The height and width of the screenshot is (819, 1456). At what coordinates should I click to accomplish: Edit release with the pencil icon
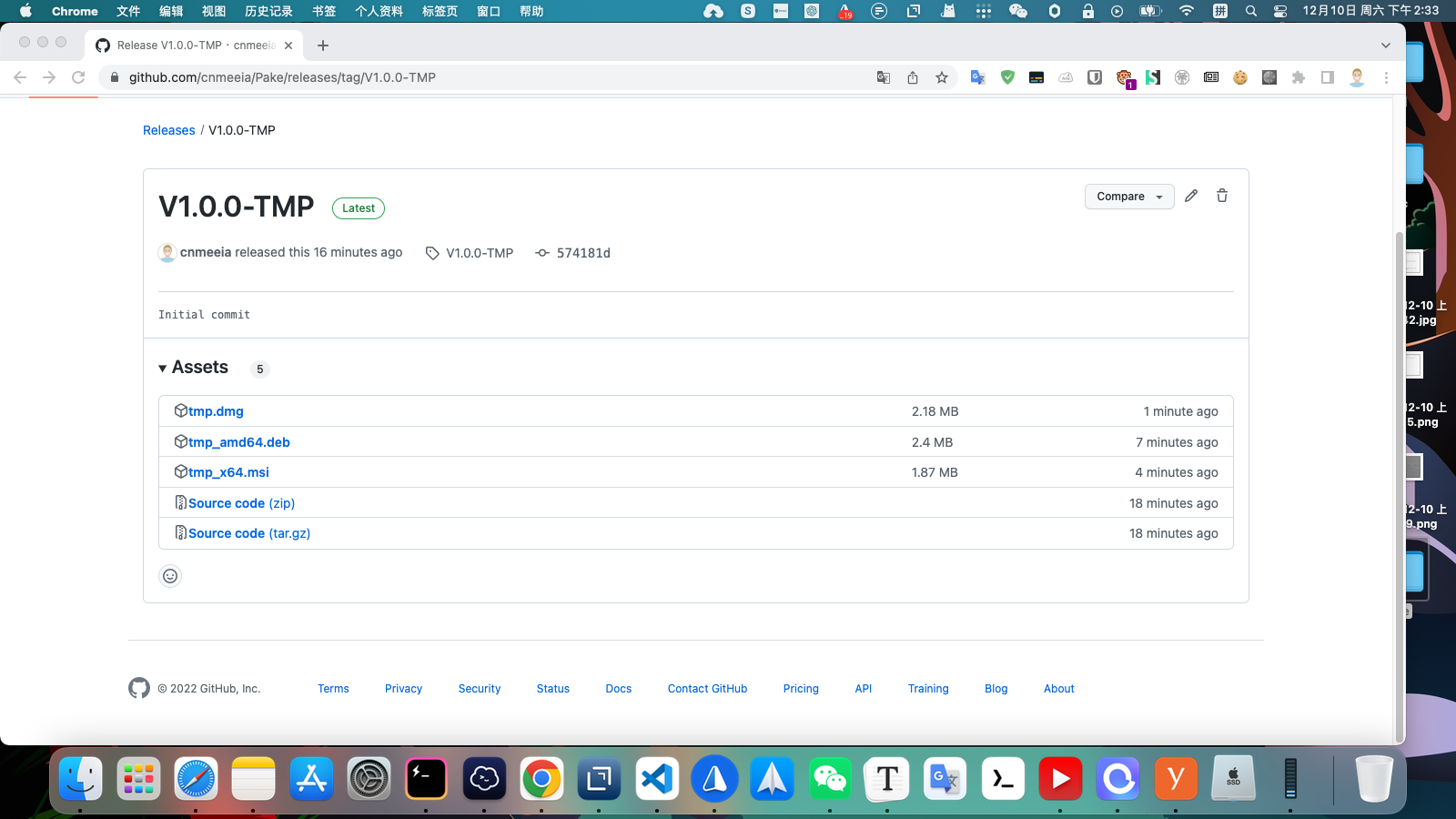click(x=1191, y=196)
